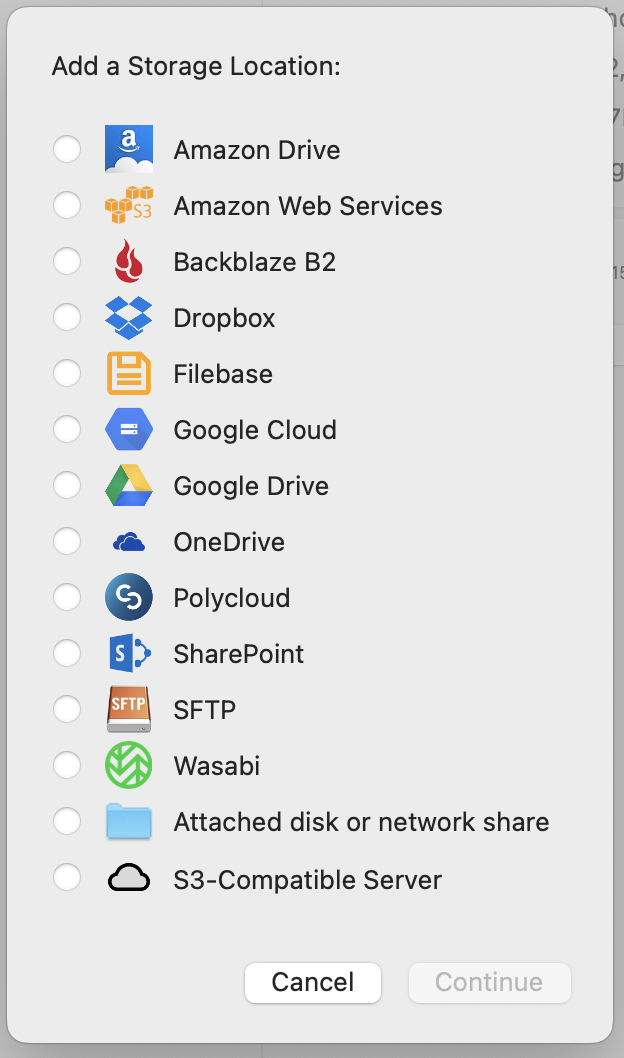
Task: Click the Amazon Web Services label
Action: point(308,206)
